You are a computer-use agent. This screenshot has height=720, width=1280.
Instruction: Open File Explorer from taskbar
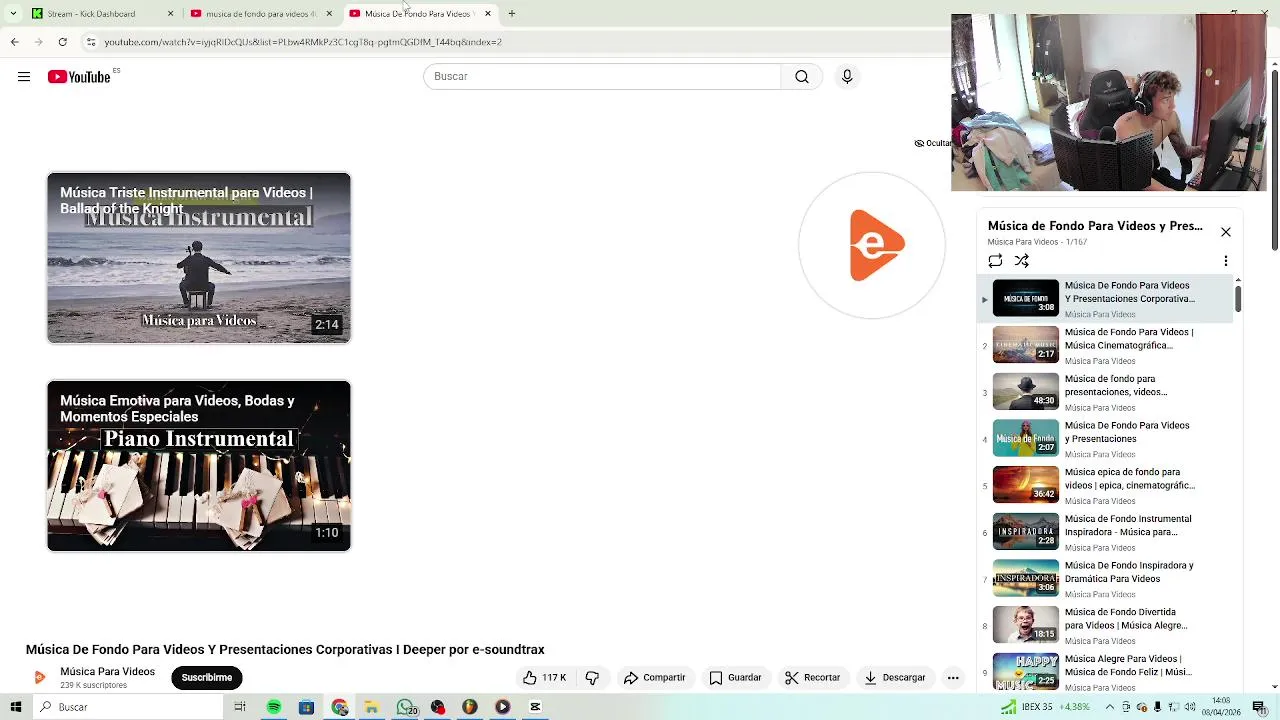[371, 707]
